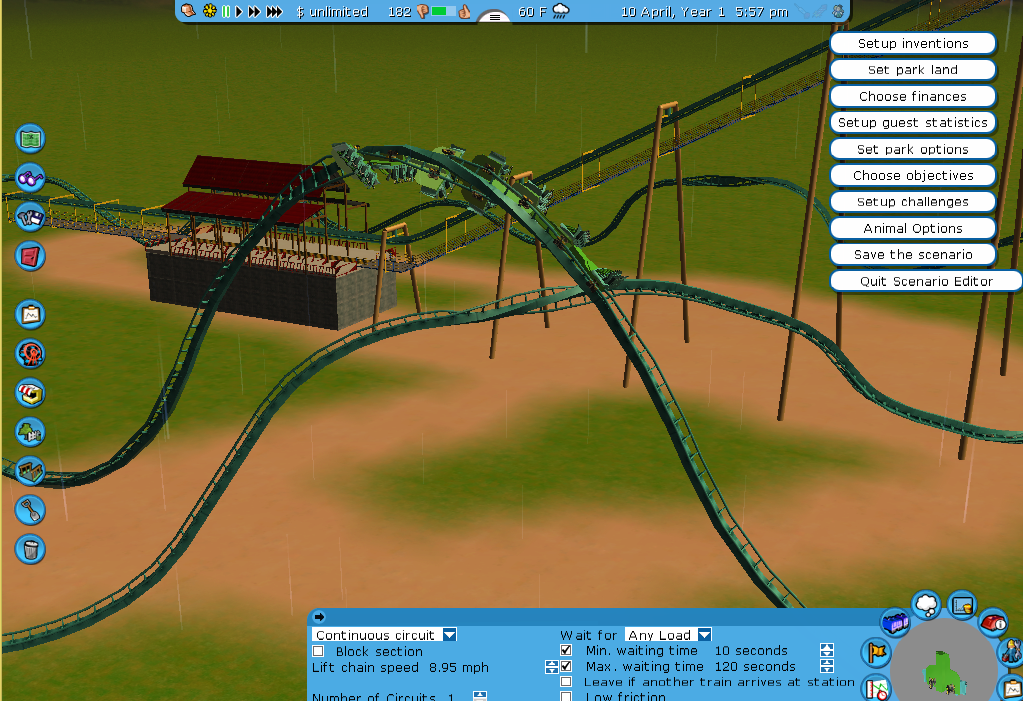Open the park map icon

31,139
